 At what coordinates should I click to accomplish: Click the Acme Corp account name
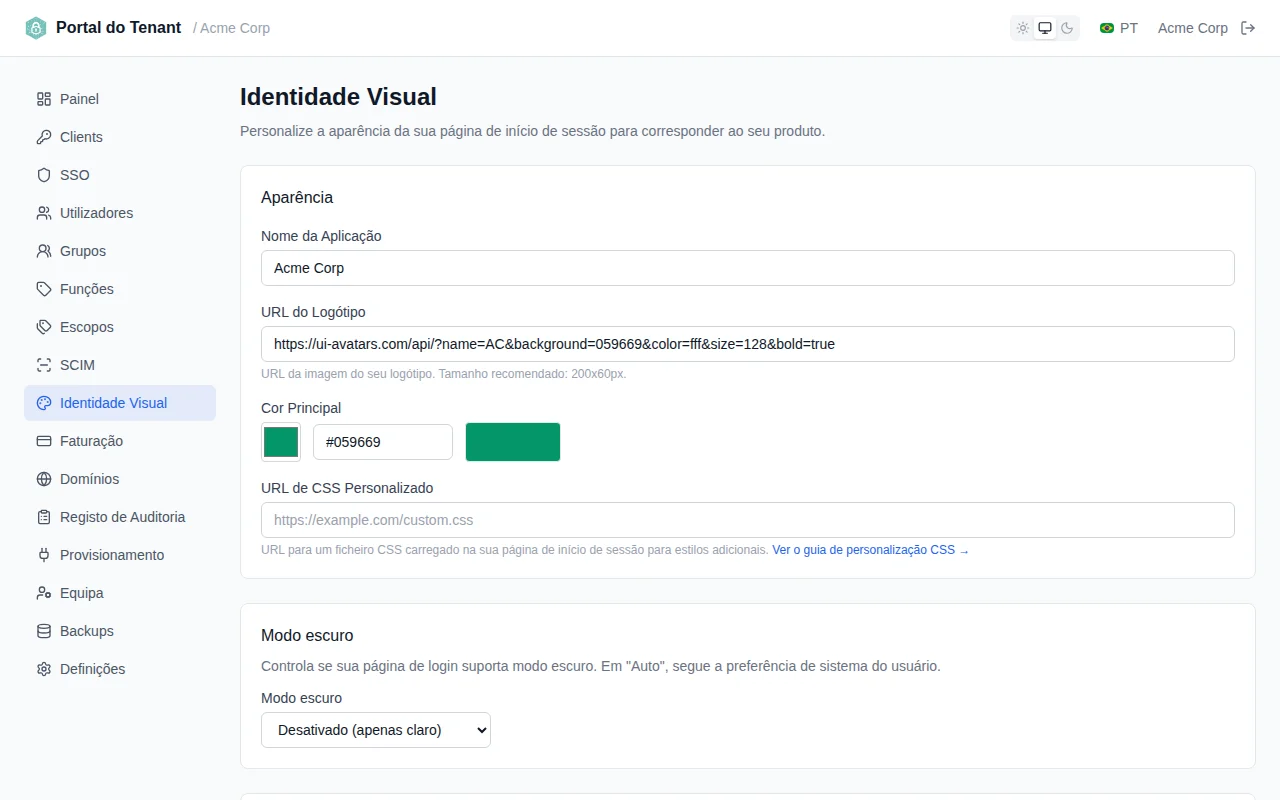point(1193,28)
